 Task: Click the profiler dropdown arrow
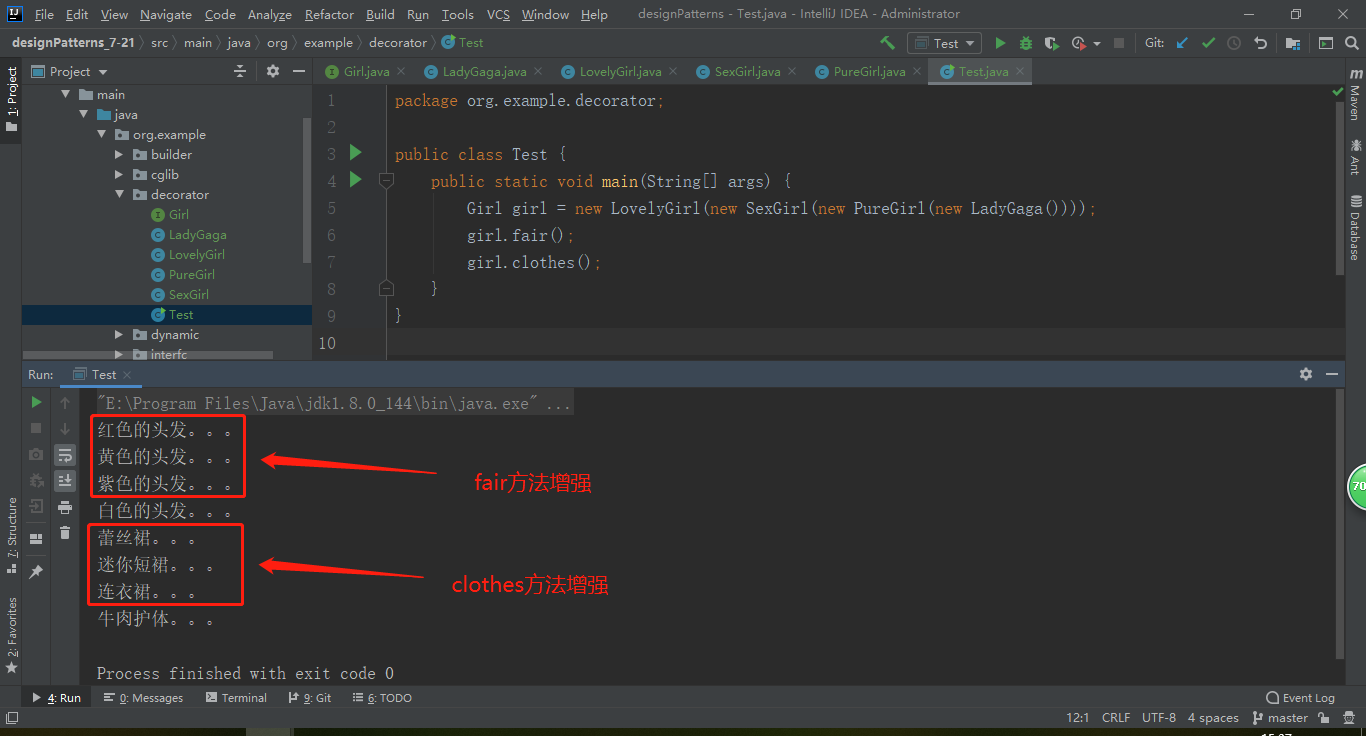(1097, 44)
